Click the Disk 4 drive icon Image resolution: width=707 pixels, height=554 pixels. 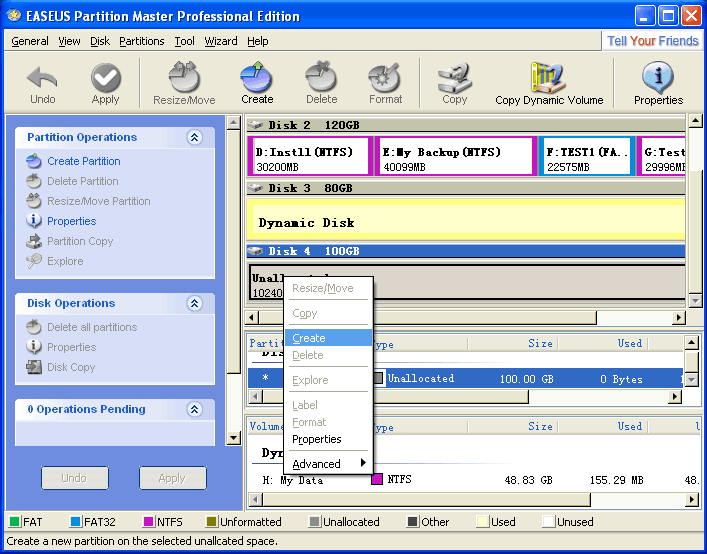[x=255, y=251]
